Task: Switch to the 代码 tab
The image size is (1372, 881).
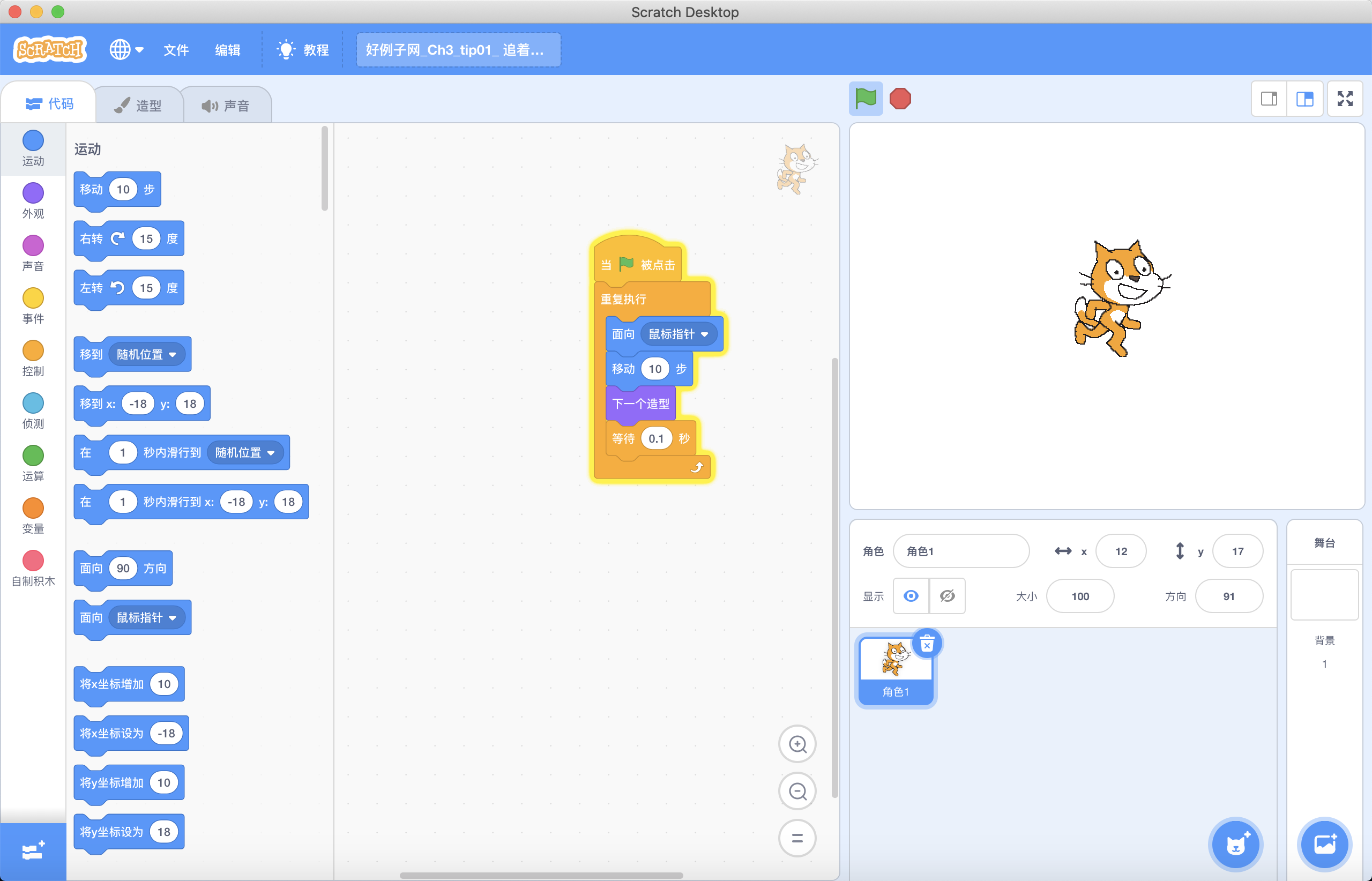Action: (x=49, y=103)
